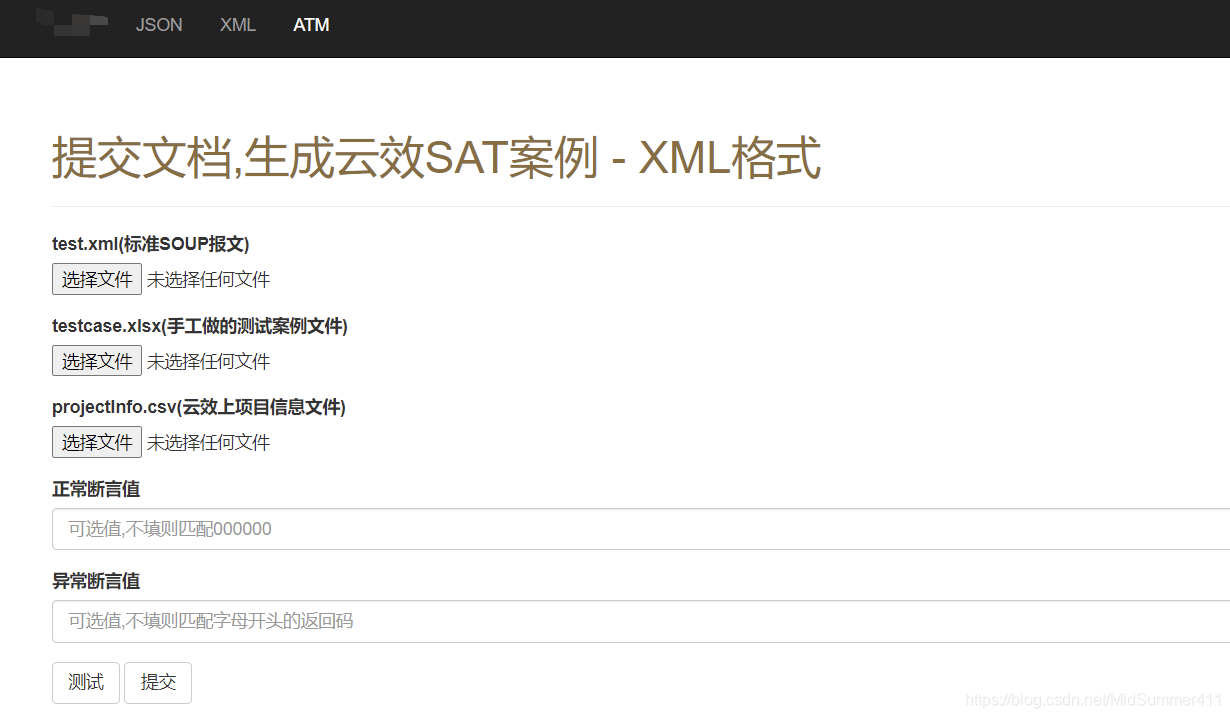Click the blurred site logo in navbar
This screenshot has height=718, width=1230.
[71, 21]
